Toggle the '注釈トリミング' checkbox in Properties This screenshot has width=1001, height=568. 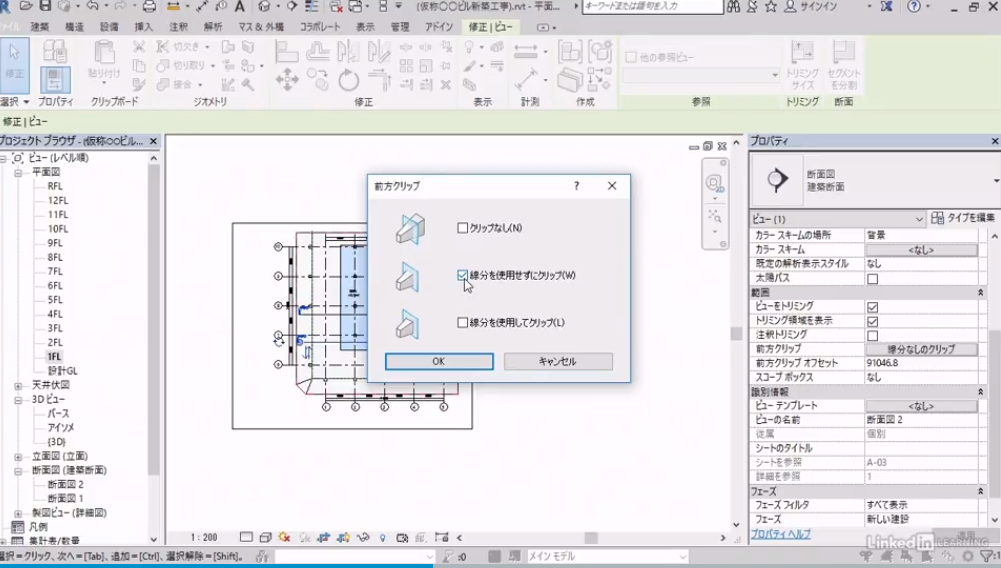tap(872, 336)
